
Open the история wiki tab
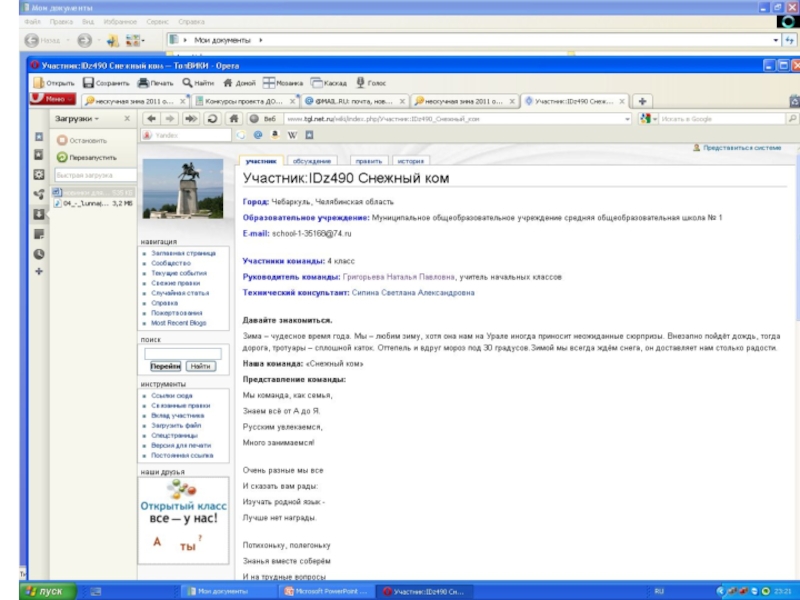click(409, 160)
